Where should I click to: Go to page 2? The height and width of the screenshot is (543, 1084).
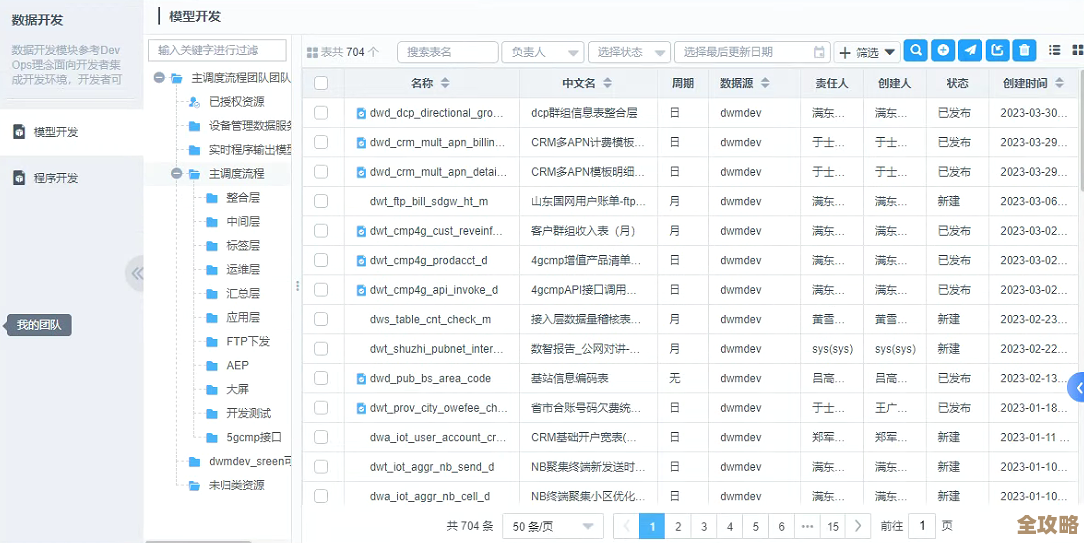click(678, 526)
